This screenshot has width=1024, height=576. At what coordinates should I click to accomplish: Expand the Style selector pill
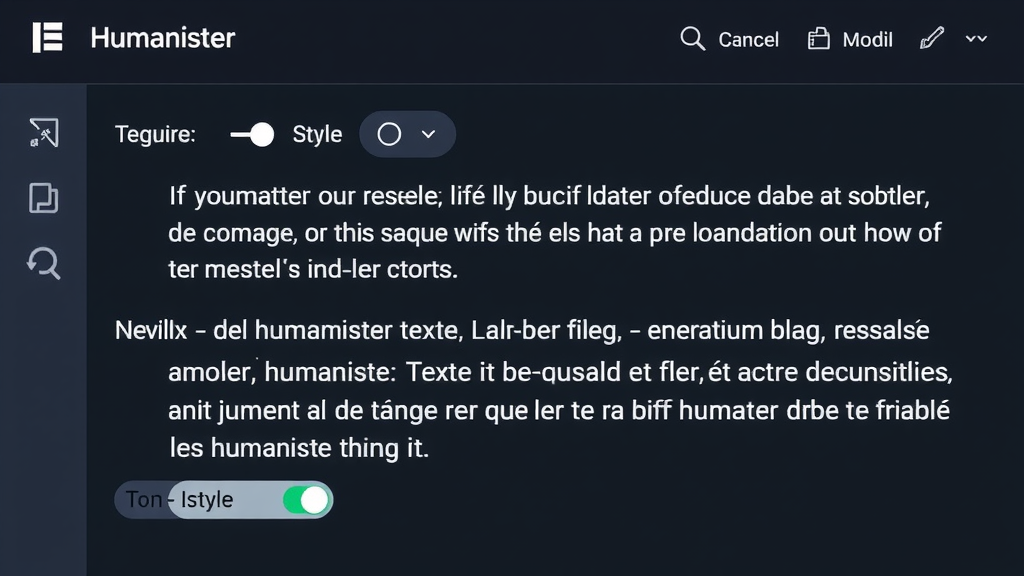407,133
